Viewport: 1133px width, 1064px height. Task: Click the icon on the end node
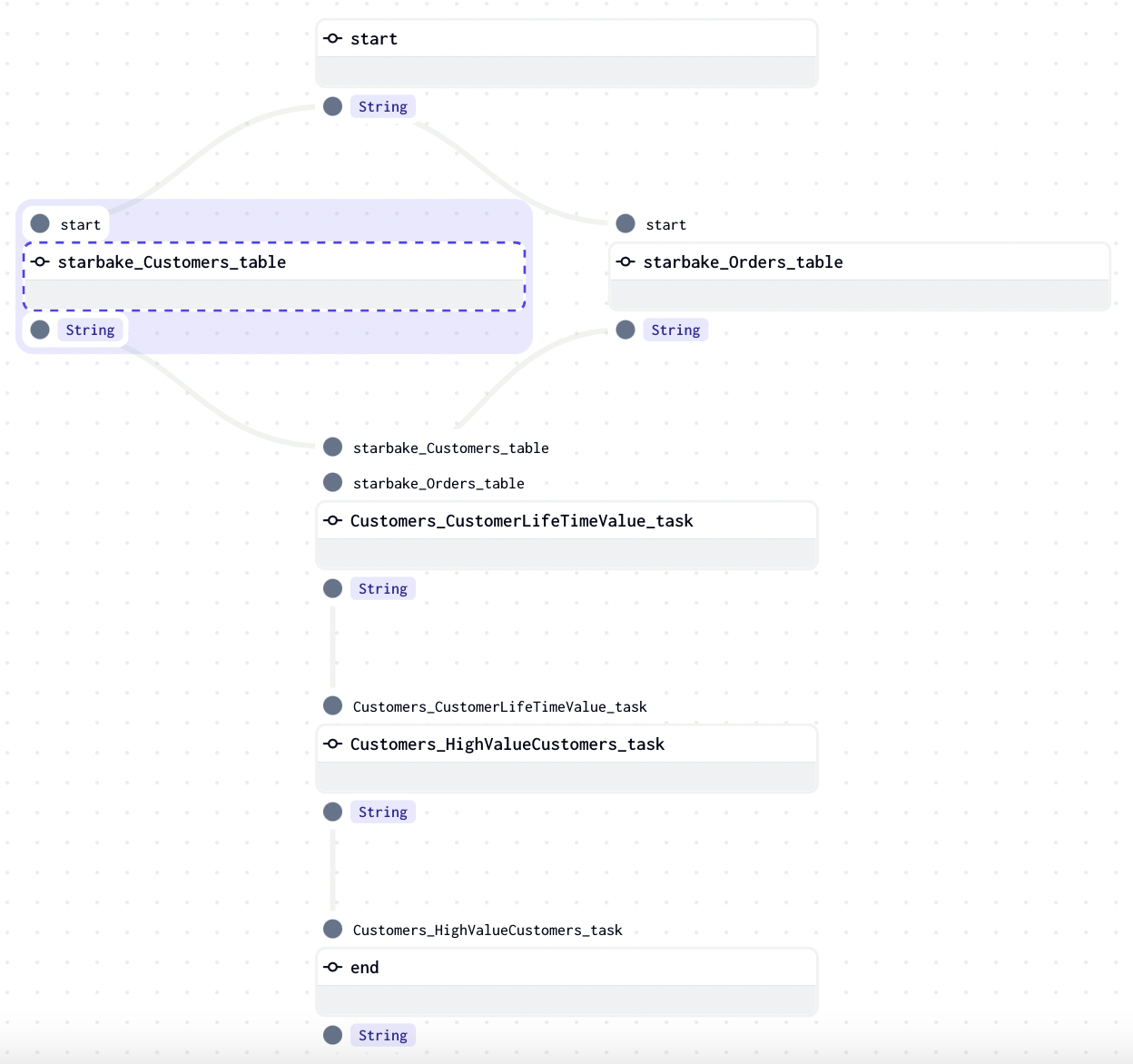[333, 968]
